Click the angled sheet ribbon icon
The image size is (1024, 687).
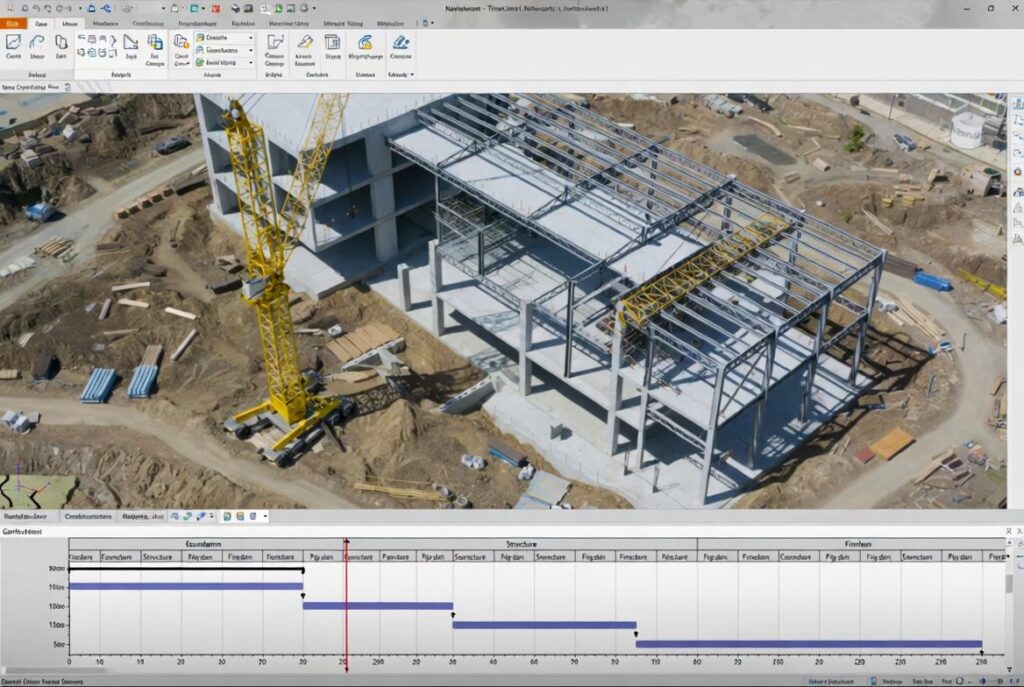click(x=275, y=43)
